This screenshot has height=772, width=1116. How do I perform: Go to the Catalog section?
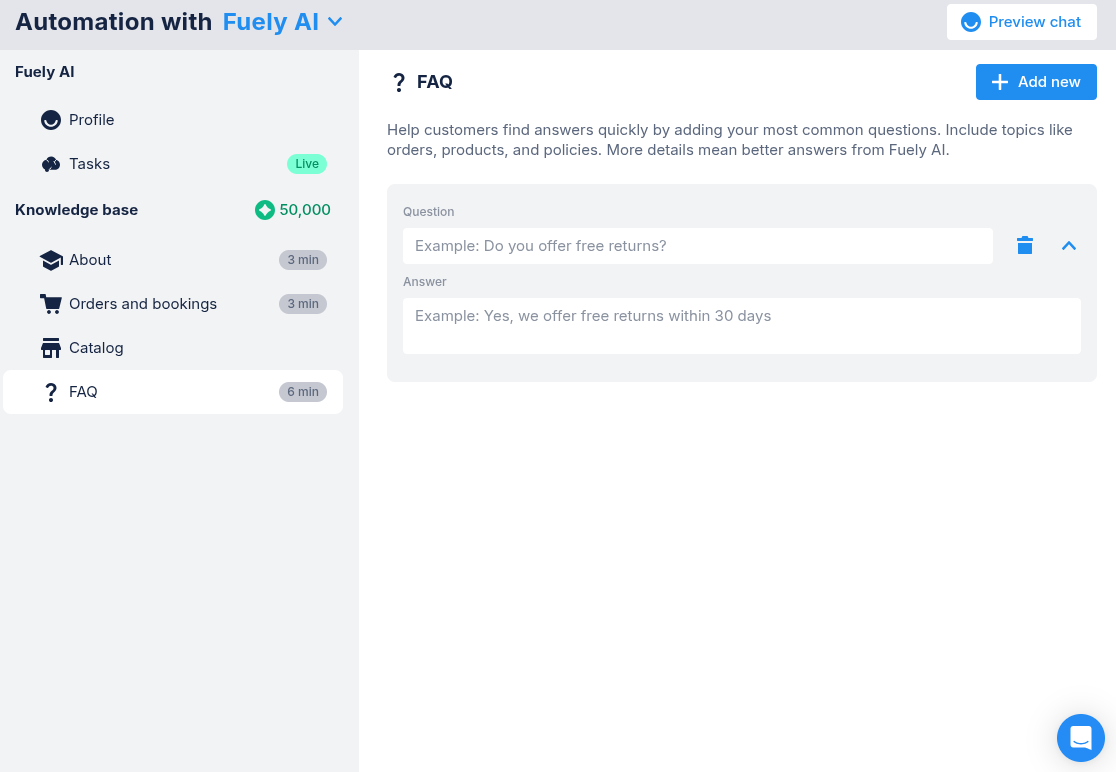point(96,348)
